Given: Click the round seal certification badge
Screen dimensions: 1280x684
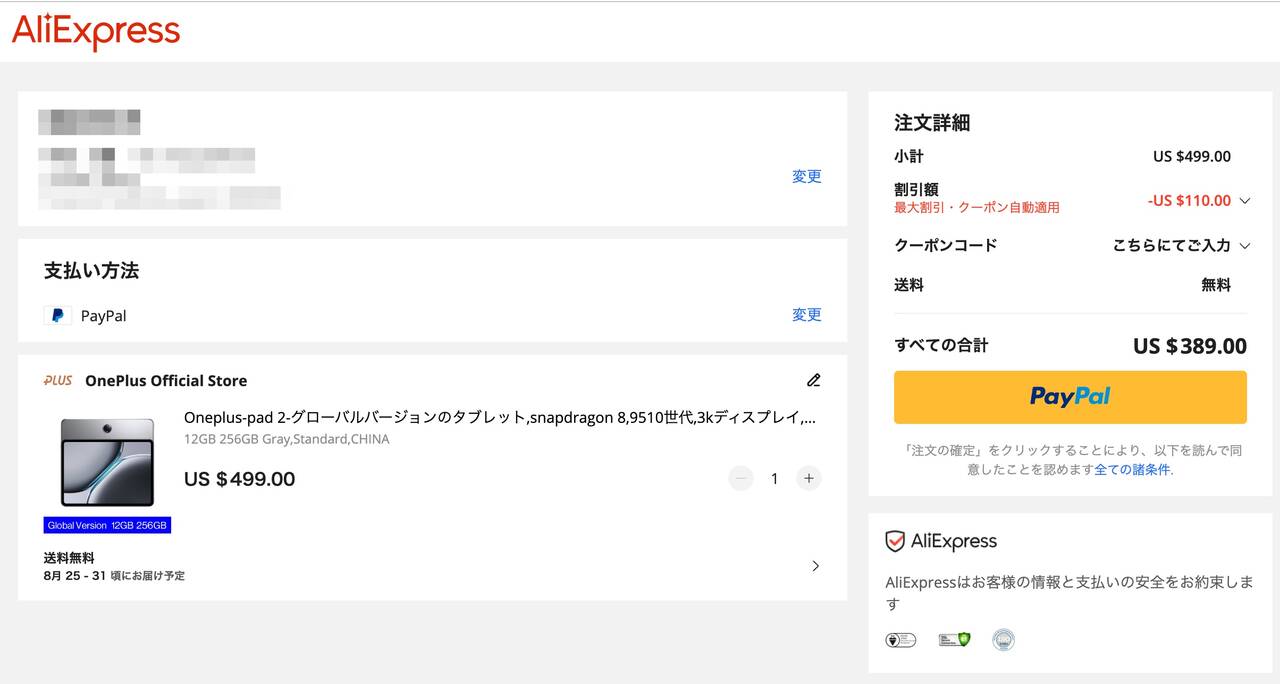Looking at the screenshot, I should (x=1003, y=640).
